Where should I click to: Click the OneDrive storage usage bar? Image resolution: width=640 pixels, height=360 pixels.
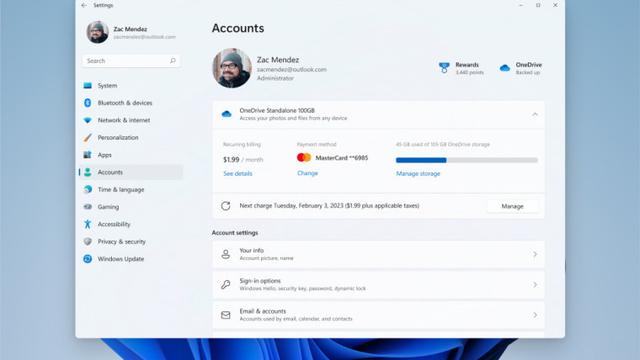(467, 160)
